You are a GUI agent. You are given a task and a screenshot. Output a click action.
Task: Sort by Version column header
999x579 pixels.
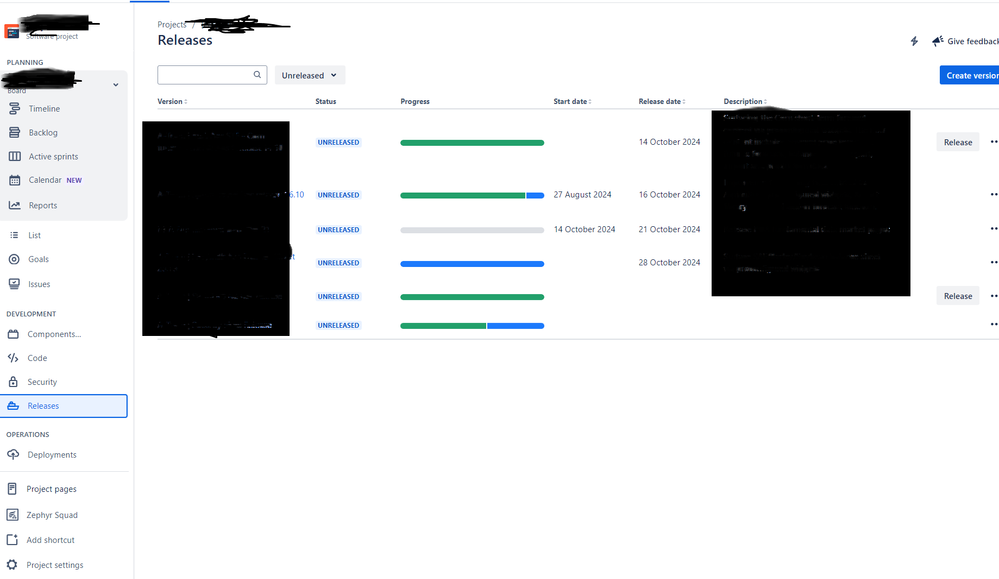[172, 101]
